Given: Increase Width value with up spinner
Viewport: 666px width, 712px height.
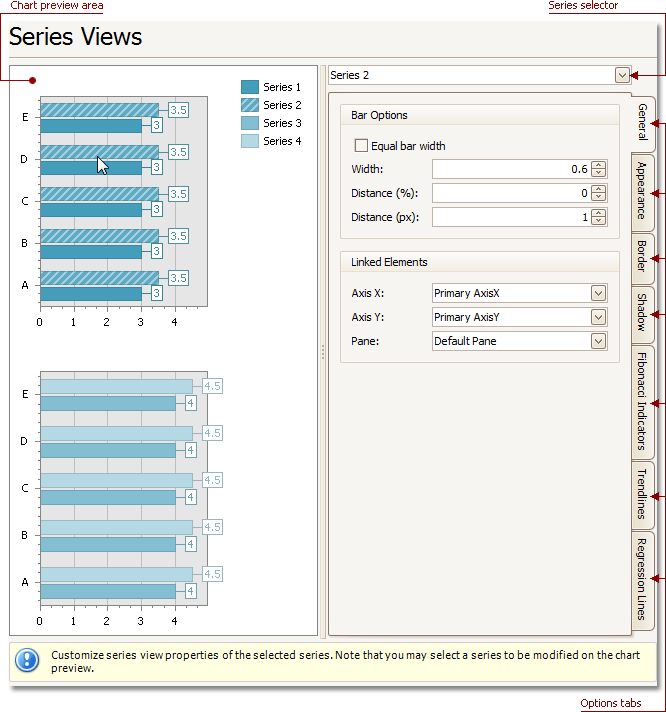Looking at the screenshot, I should pyautogui.click(x=599, y=165).
